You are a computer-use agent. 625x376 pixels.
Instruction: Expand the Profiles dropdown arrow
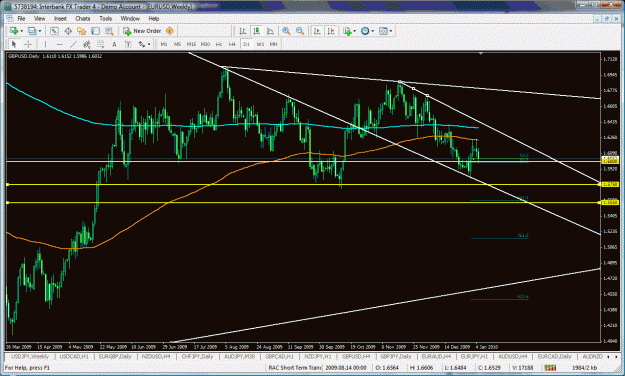pos(40,31)
